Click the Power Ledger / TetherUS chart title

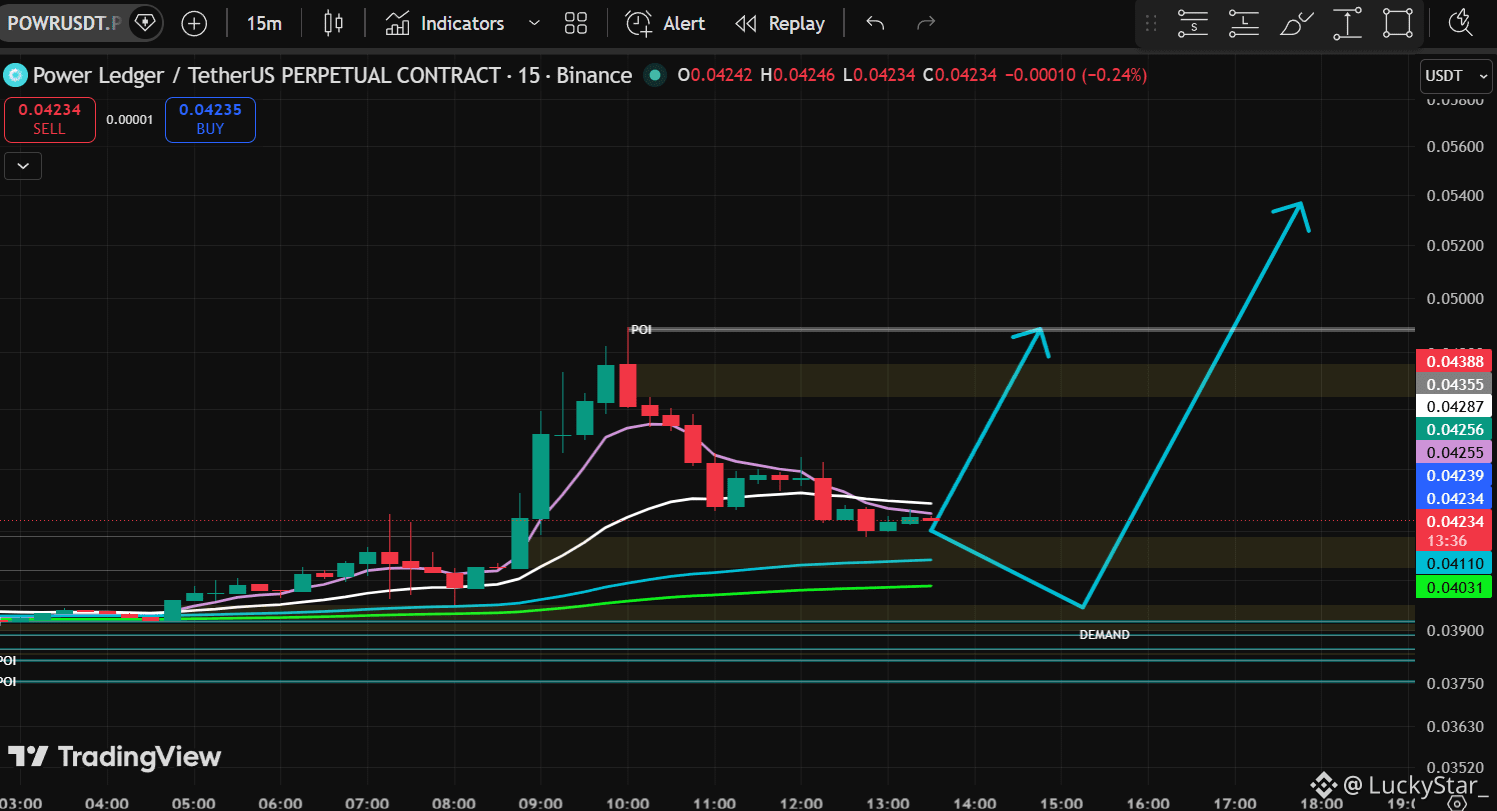pos(332,75)
